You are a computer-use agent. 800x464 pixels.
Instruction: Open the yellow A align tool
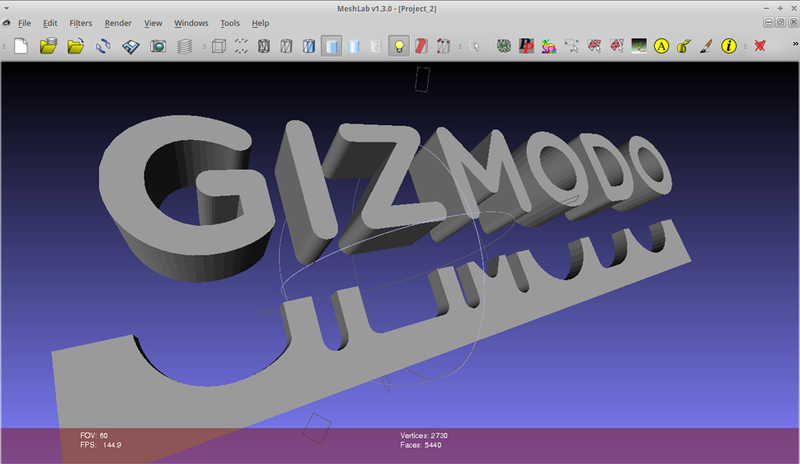[661, 46]
